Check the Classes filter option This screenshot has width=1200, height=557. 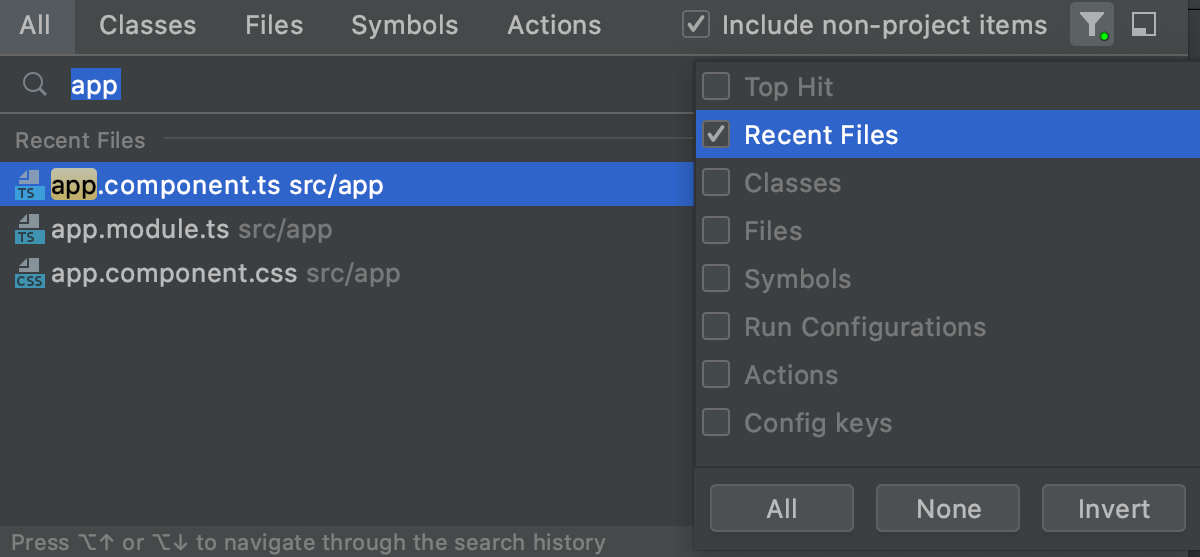pos(716,183)
